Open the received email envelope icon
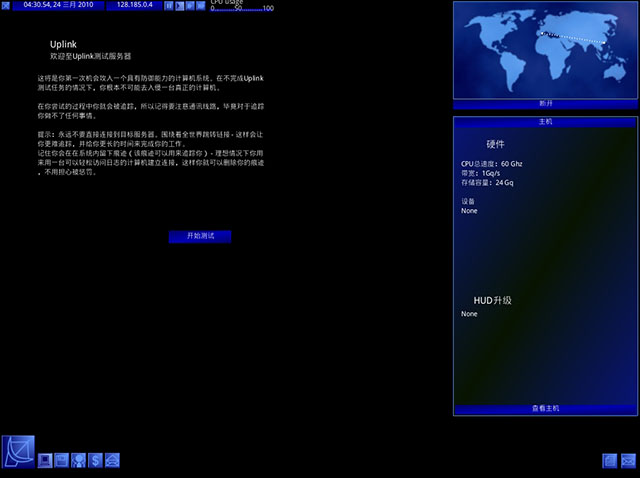This screenshot has width=640, height=478. (x=628, y=461)
